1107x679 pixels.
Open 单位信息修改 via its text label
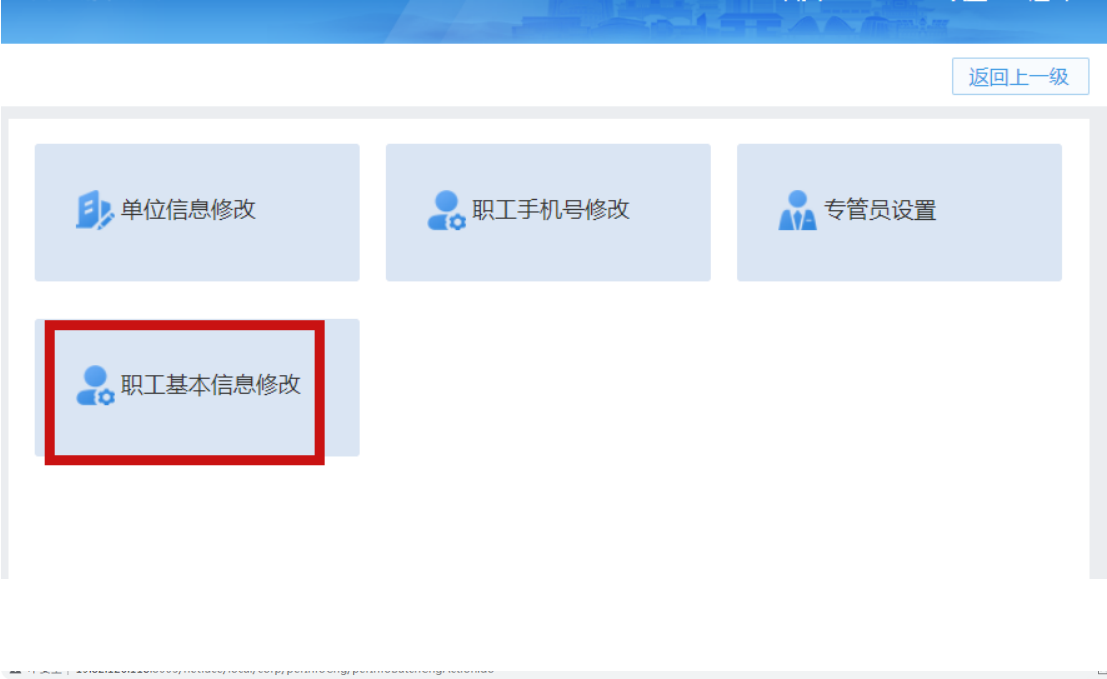click(188, 210)
